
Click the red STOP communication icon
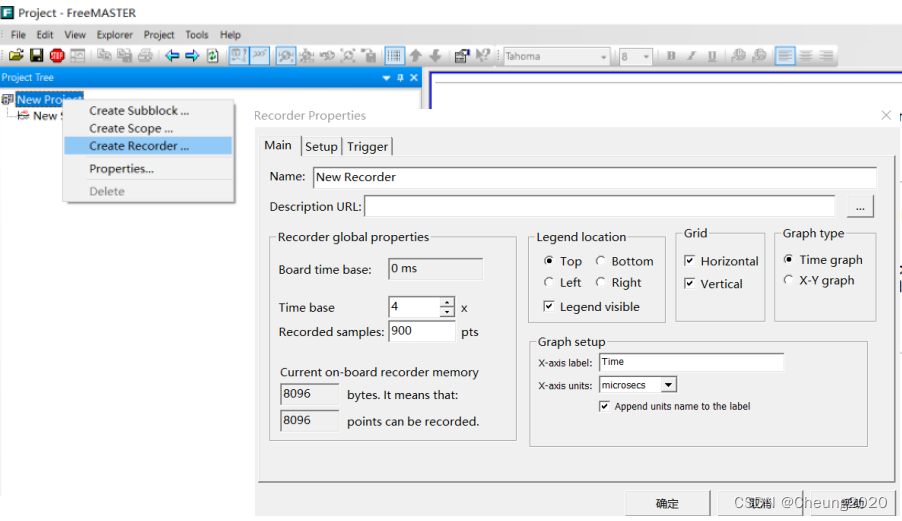pos(57,56)
